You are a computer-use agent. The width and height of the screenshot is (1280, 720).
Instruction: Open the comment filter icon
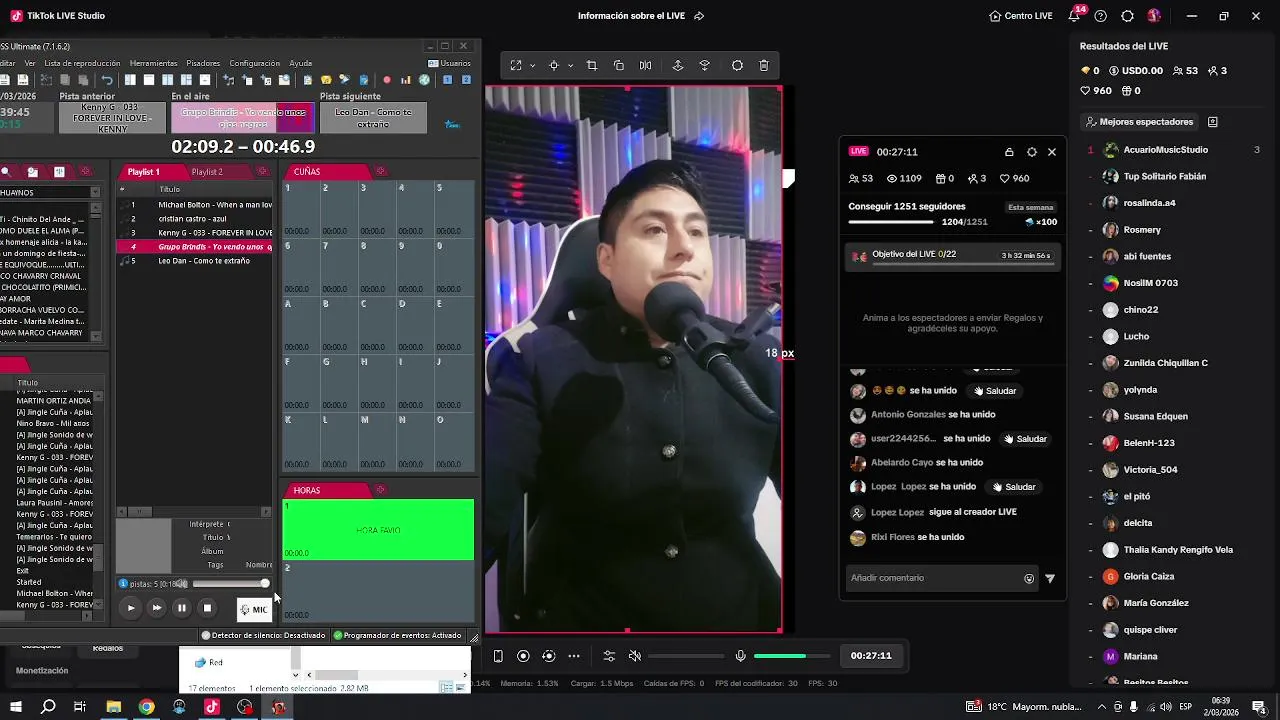[1050, 578]
